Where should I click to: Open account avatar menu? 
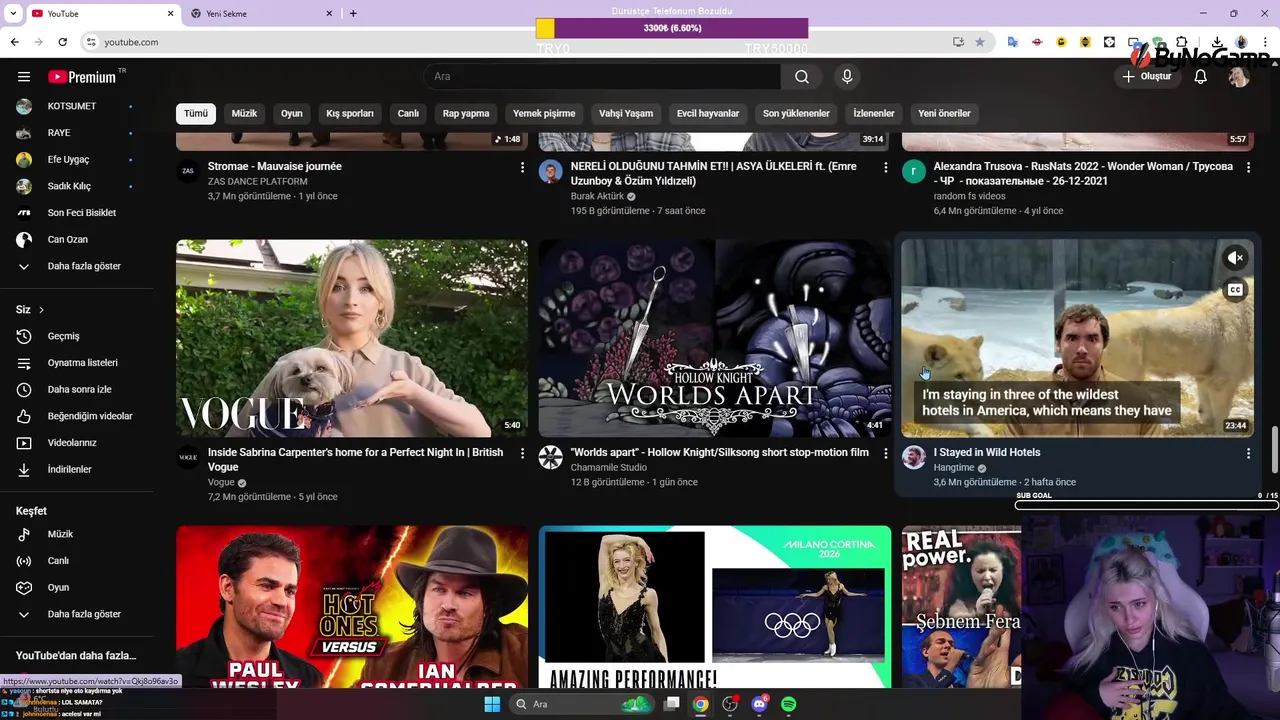(1239, 77)
